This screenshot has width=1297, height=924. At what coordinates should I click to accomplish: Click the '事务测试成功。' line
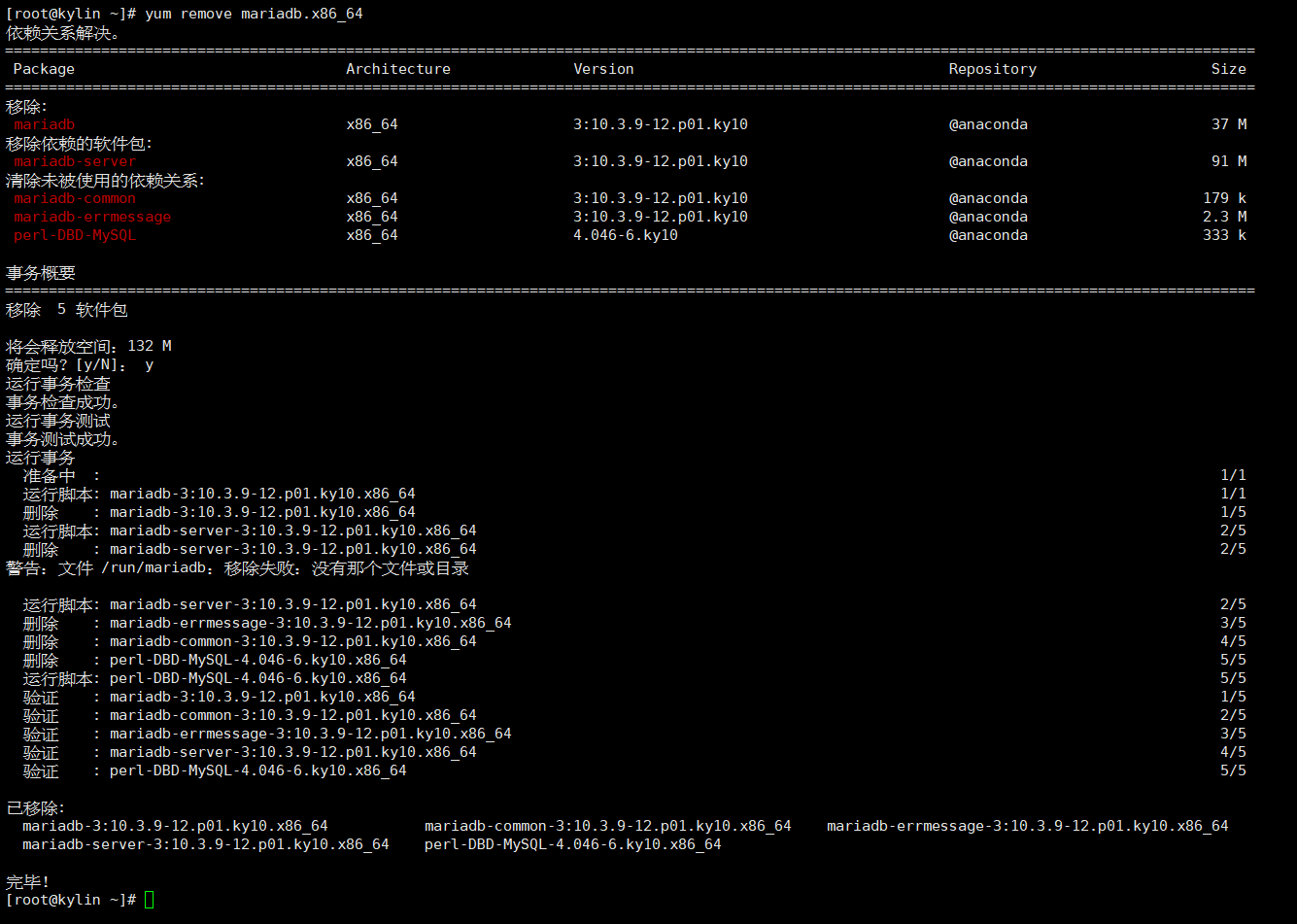pos(63,439)
